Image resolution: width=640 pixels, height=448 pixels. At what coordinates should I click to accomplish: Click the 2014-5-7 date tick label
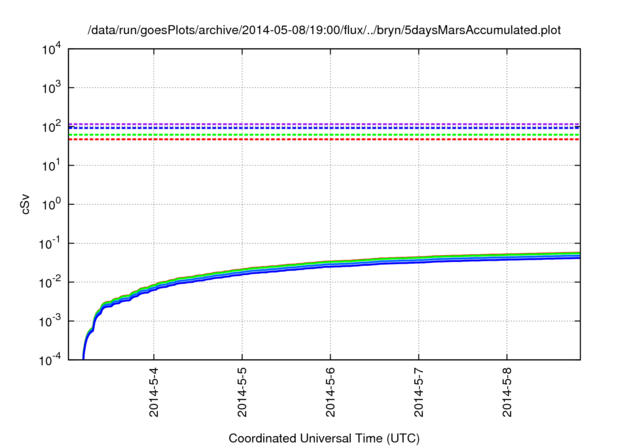(x=419, y=392)
